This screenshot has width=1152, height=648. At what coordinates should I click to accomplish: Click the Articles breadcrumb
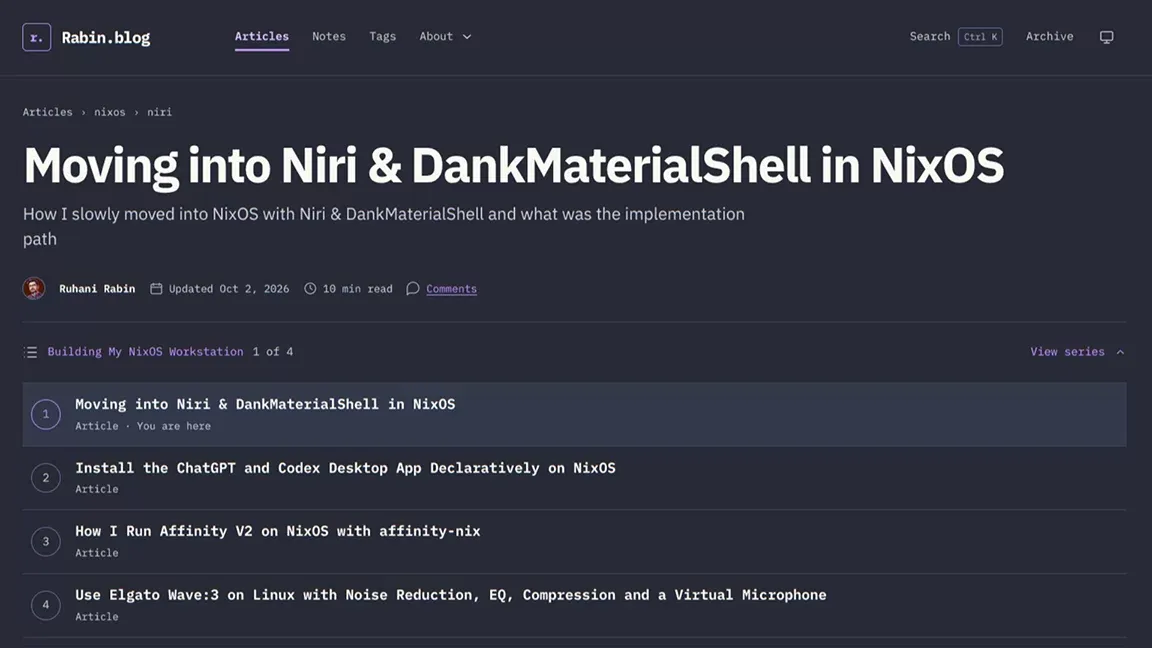coord(48,112)
